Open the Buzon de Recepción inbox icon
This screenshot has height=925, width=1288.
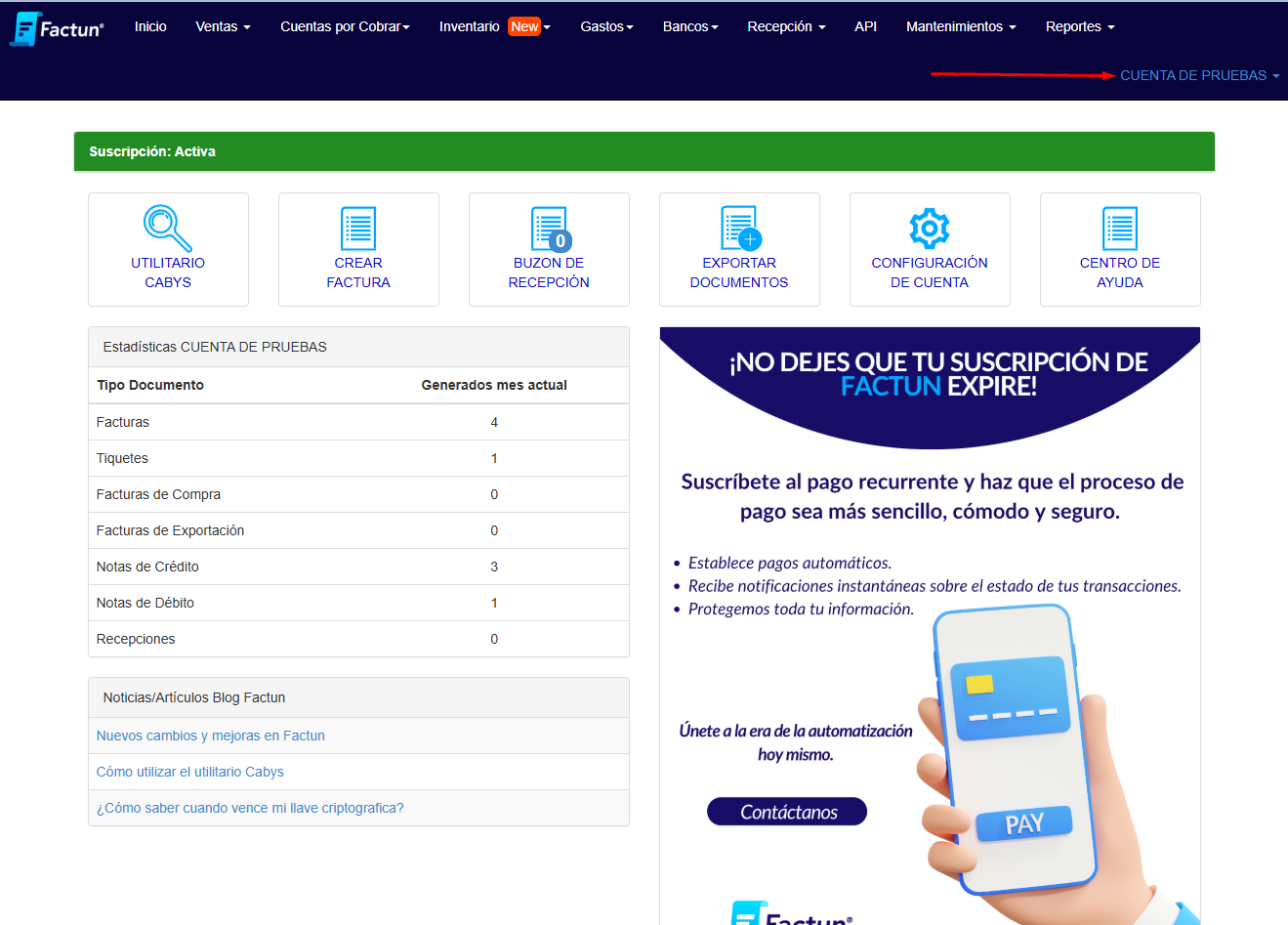tap(551, 229)
